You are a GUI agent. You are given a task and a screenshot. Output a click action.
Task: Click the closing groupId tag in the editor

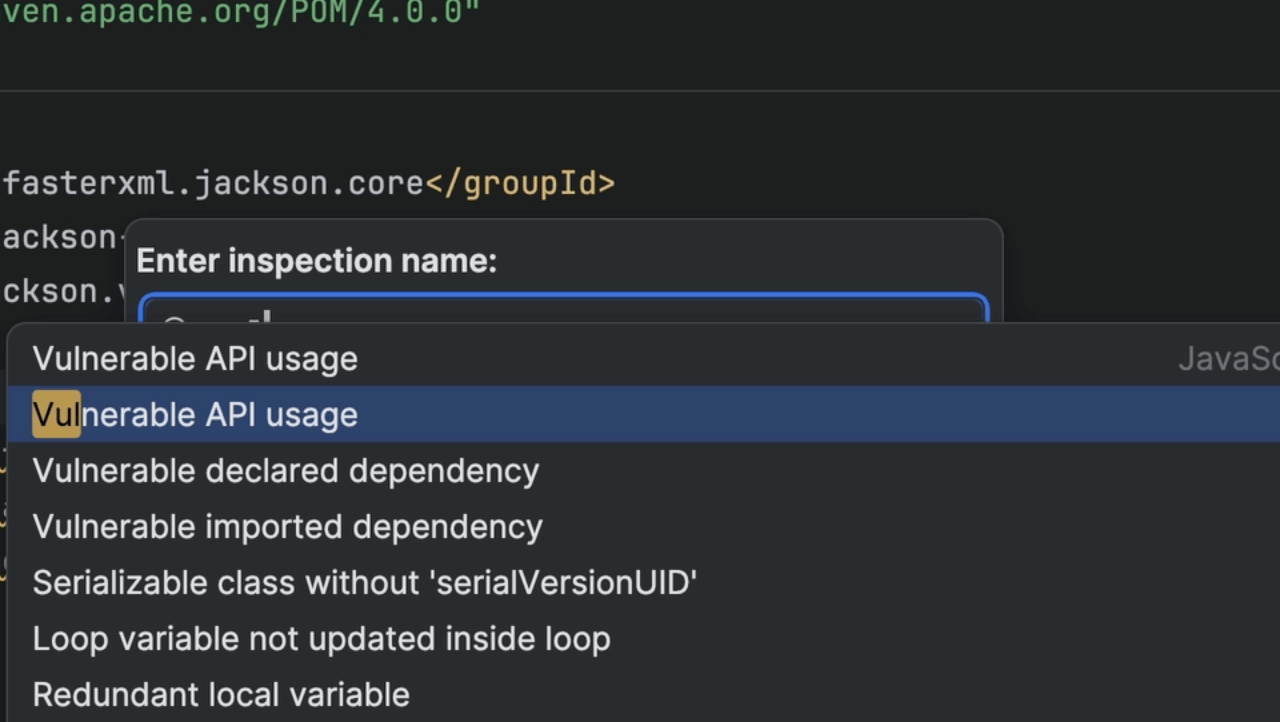520,184
